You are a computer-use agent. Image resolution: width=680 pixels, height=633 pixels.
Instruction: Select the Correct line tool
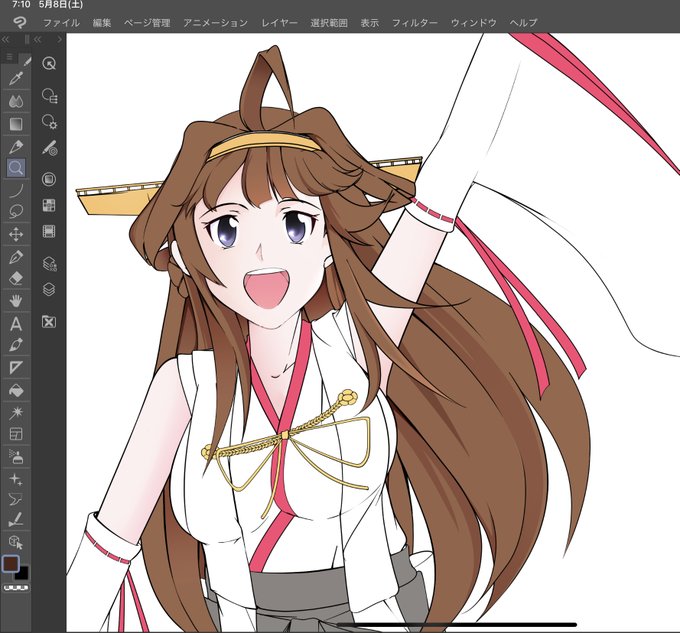click(16, 519)
